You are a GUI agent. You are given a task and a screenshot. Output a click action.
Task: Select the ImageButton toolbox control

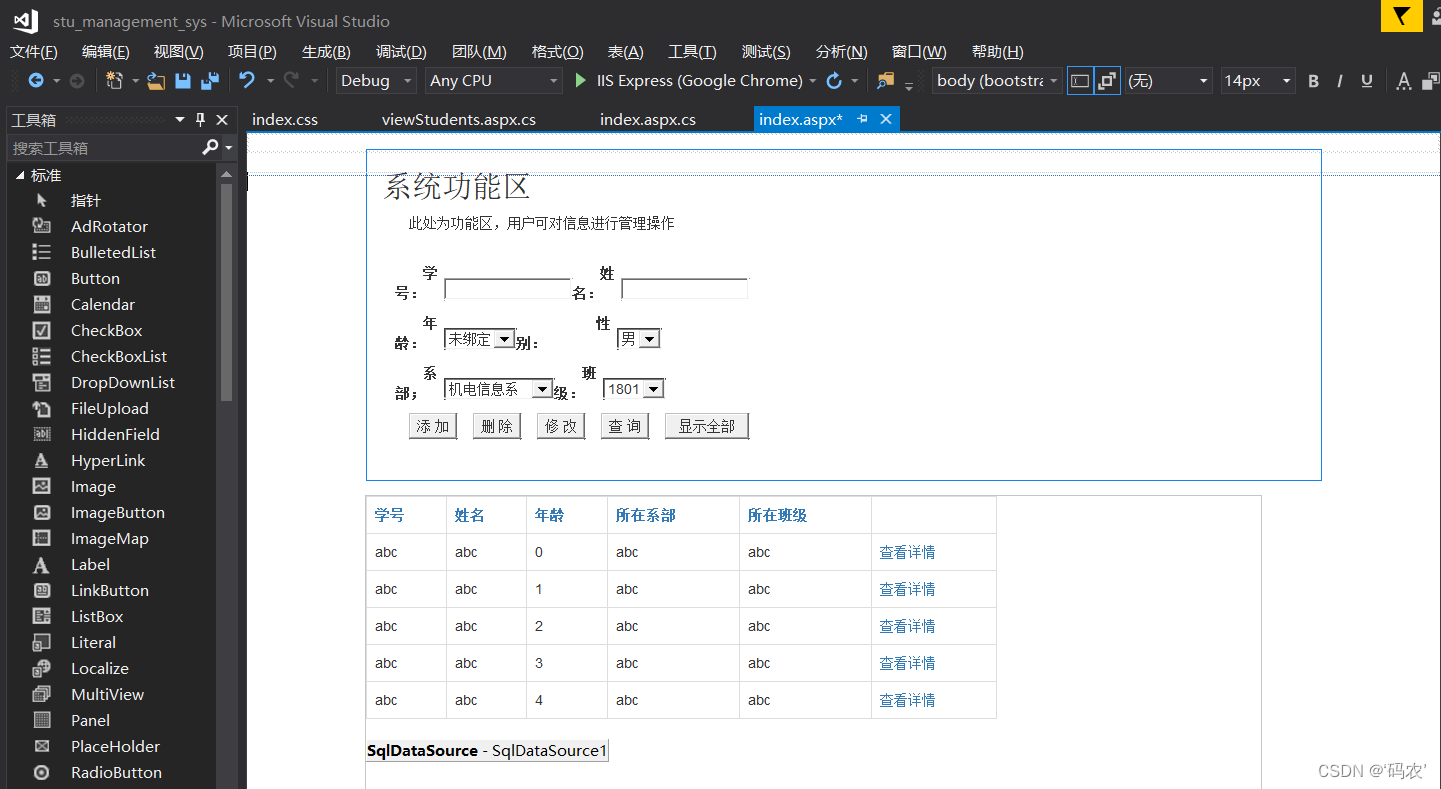(117, 513)
